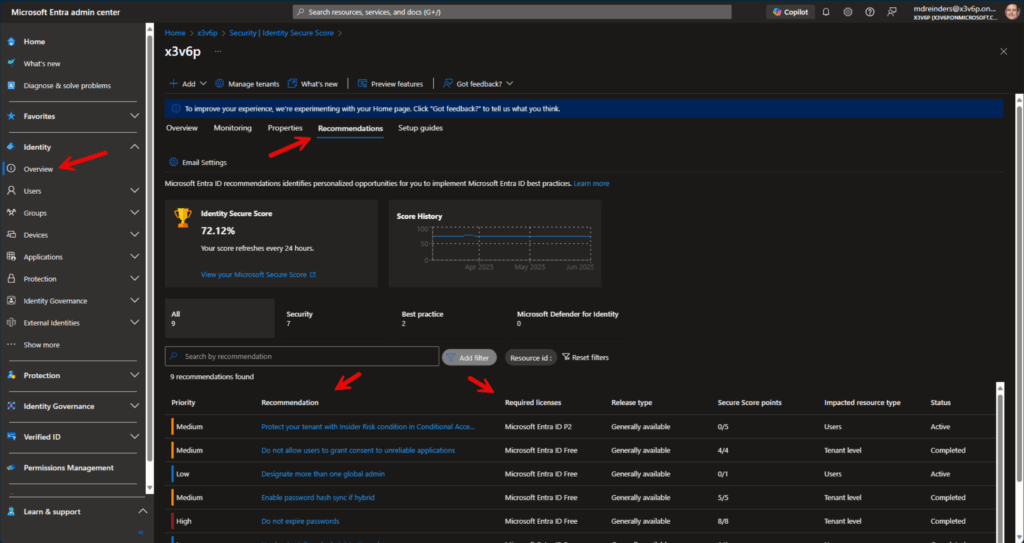Click the Score History chart
Screen dimensions: 1024x543
[x=495, y=243]
